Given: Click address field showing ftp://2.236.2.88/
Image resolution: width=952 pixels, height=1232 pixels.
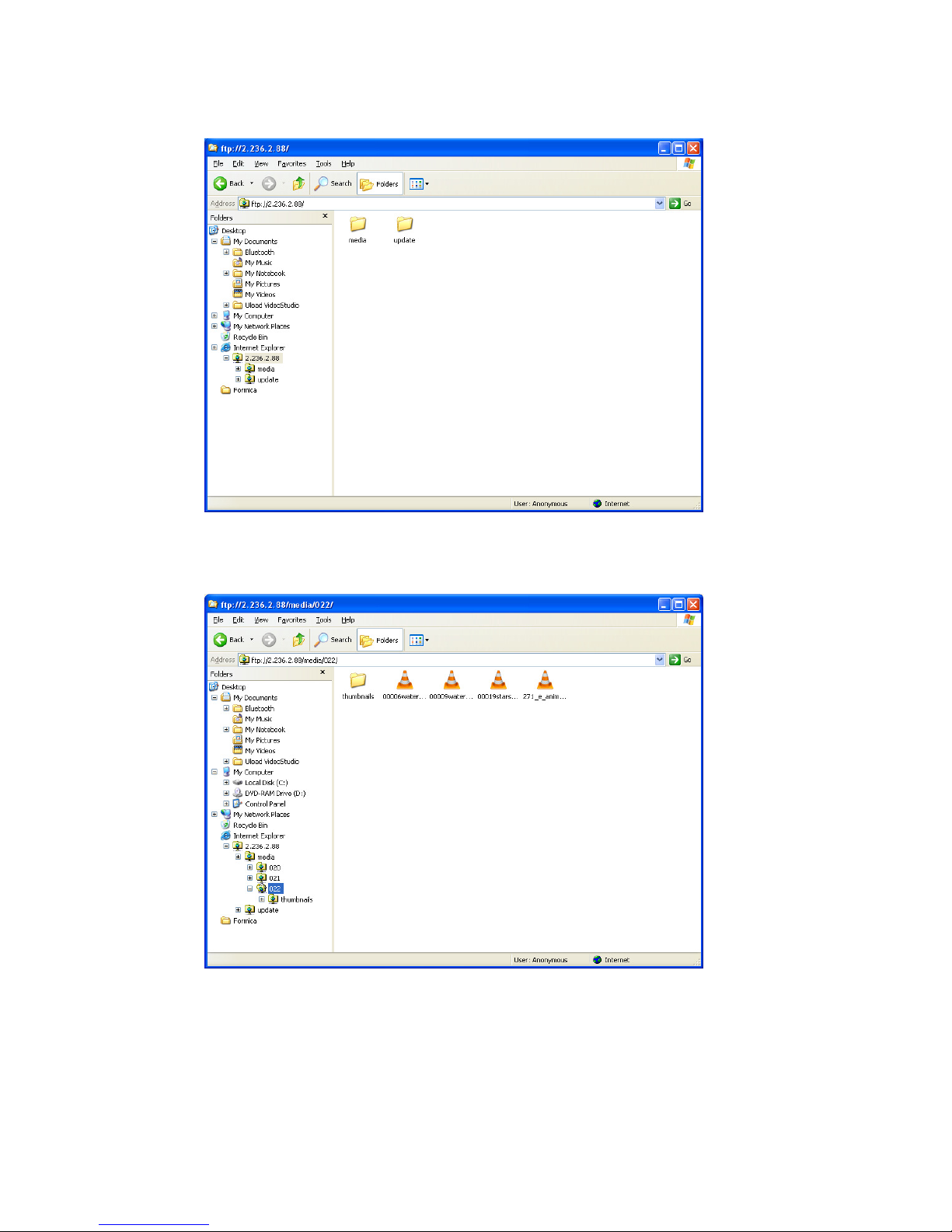Looking at the screenshot, I should 446,204.
